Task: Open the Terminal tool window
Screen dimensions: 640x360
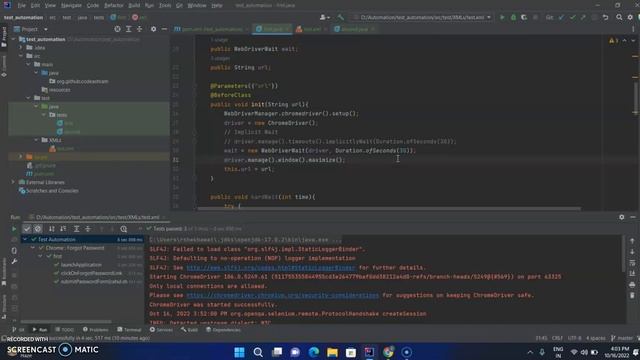Action: tap(129, 330)
